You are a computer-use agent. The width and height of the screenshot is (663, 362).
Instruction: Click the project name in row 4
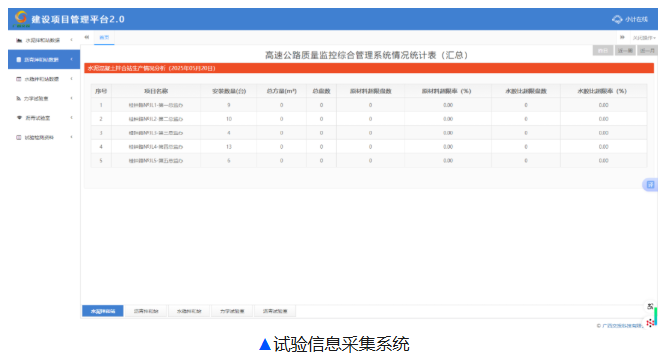(156, 147)
